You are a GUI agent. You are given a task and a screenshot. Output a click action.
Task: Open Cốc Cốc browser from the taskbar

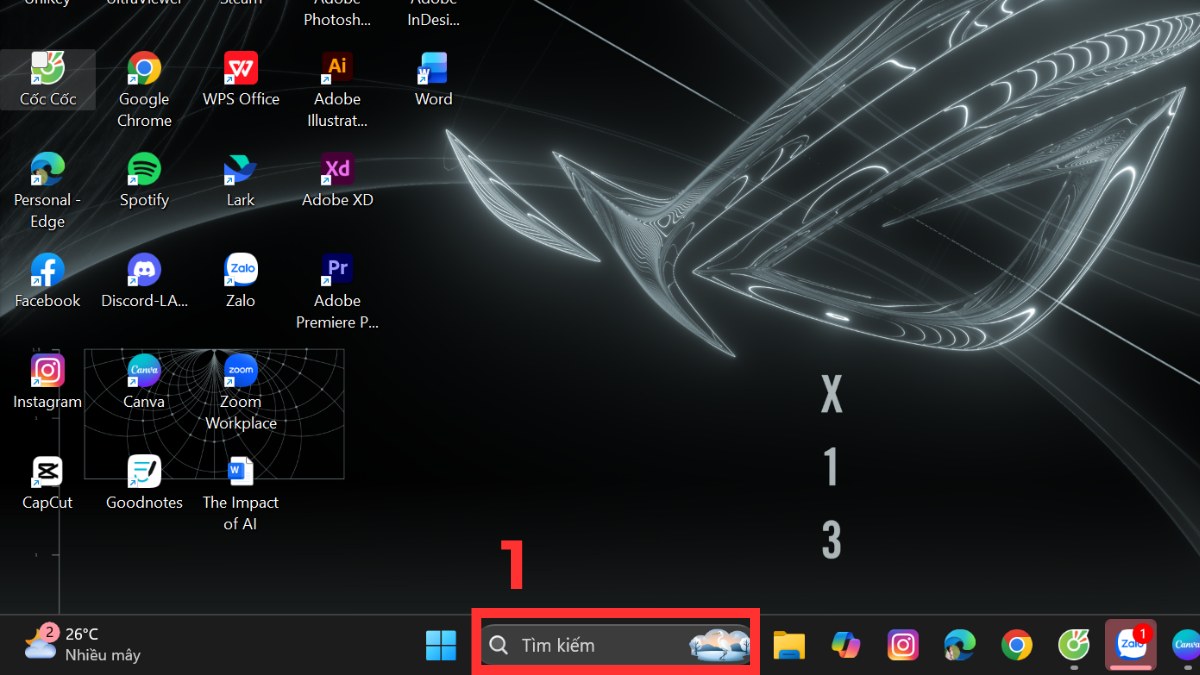[1074, 645]
